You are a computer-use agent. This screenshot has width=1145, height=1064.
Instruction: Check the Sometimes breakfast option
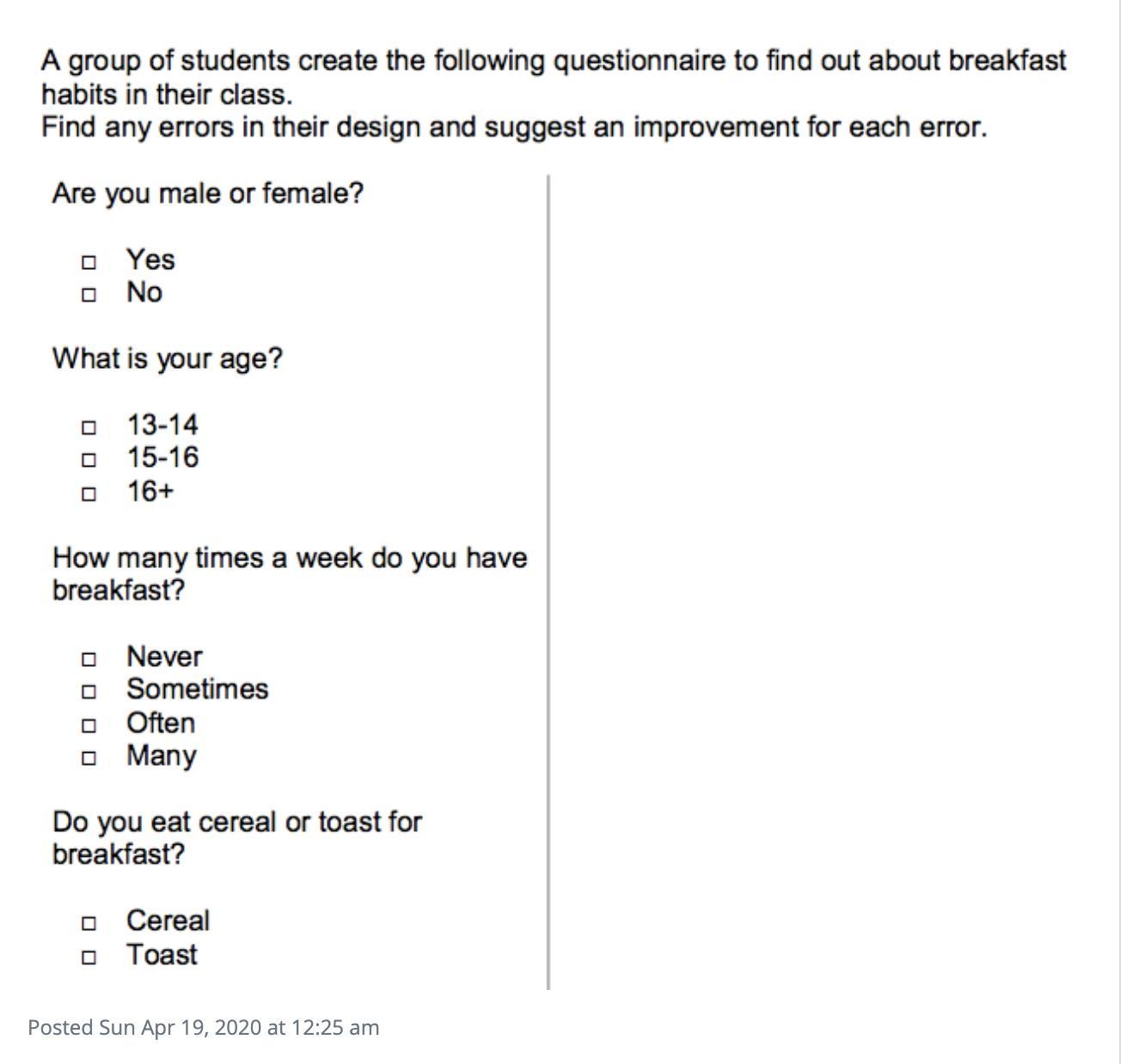coord(88,691)
